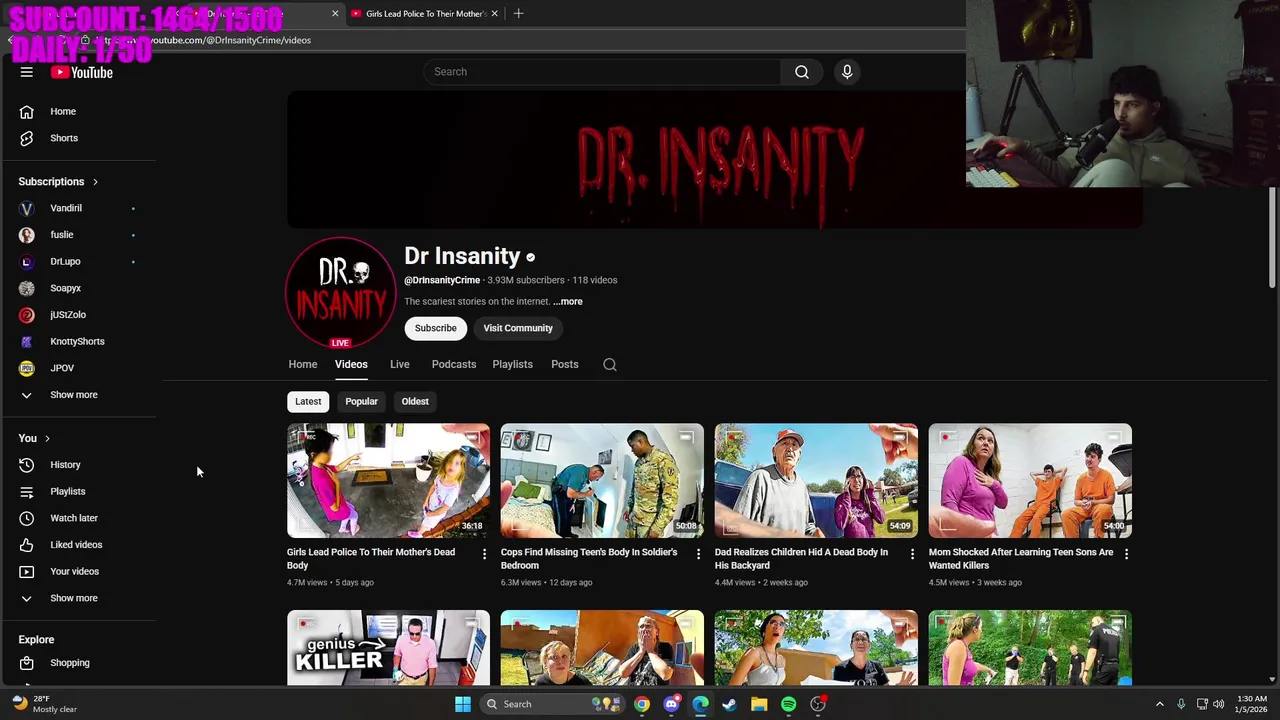Screen dimensions: 1280x720
Task: Search within the channel using magnifier icon
Action: pyautogui.click(x=610, y=365)
